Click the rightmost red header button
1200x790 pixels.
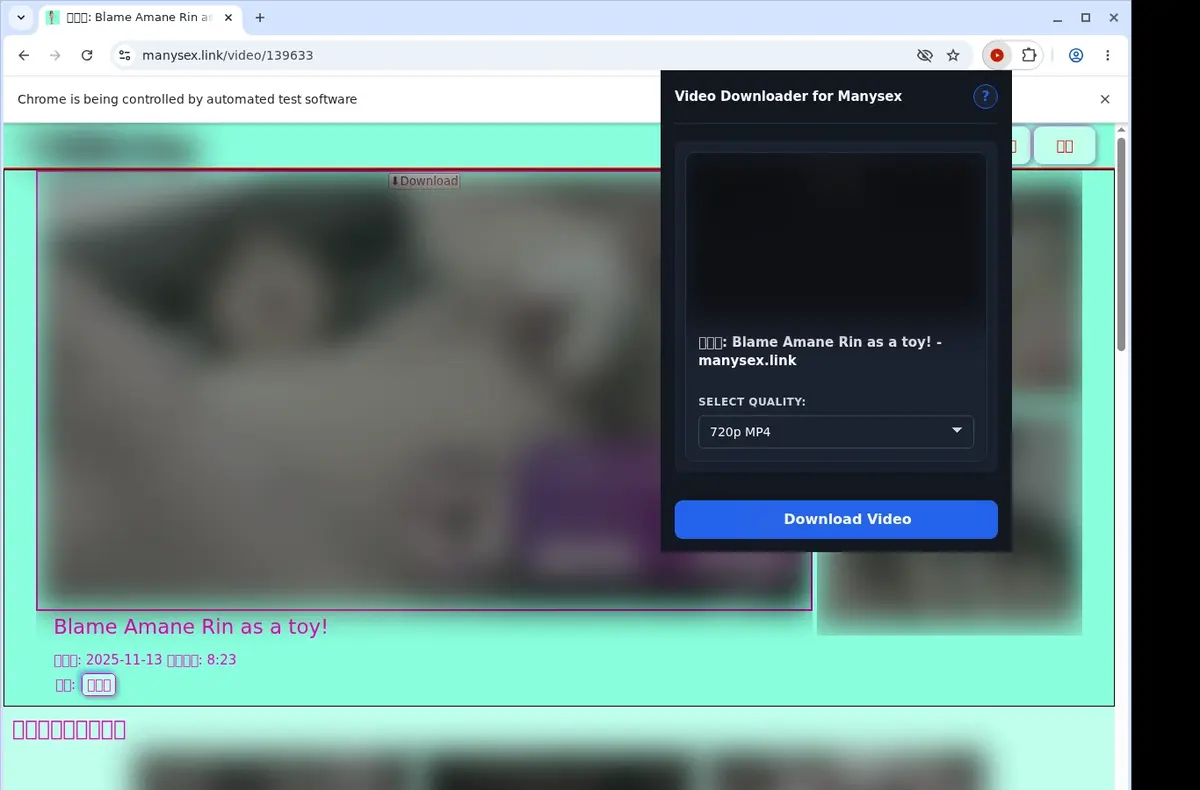click(1065, 146)
